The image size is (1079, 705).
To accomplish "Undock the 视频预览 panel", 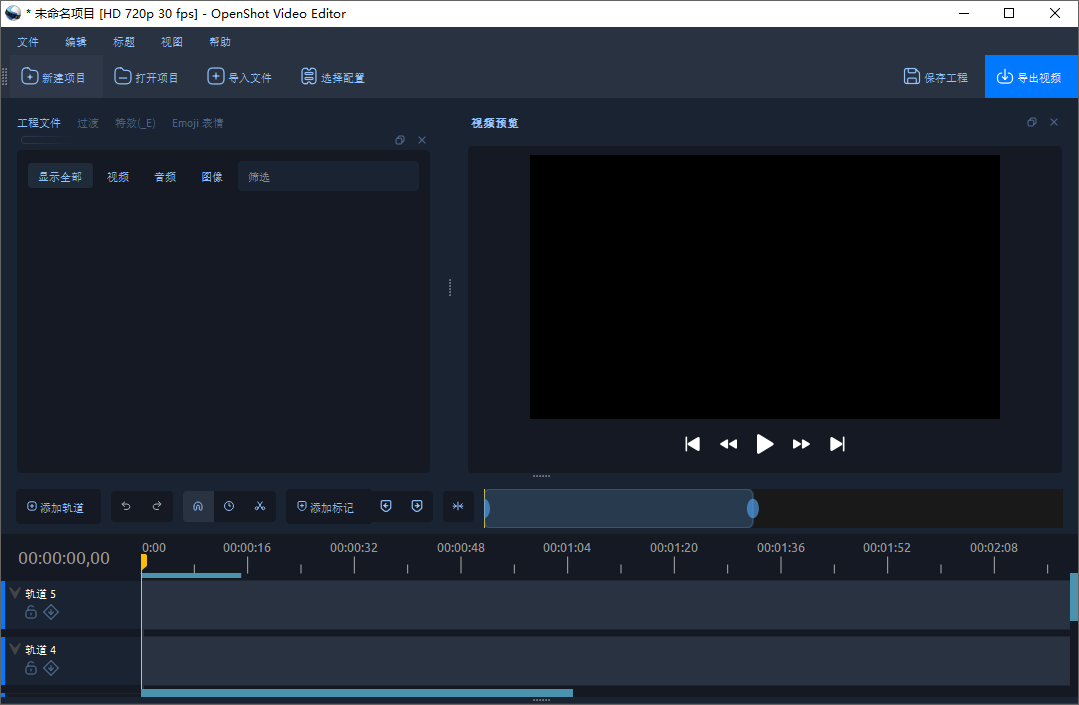I will coord(1032,121).
